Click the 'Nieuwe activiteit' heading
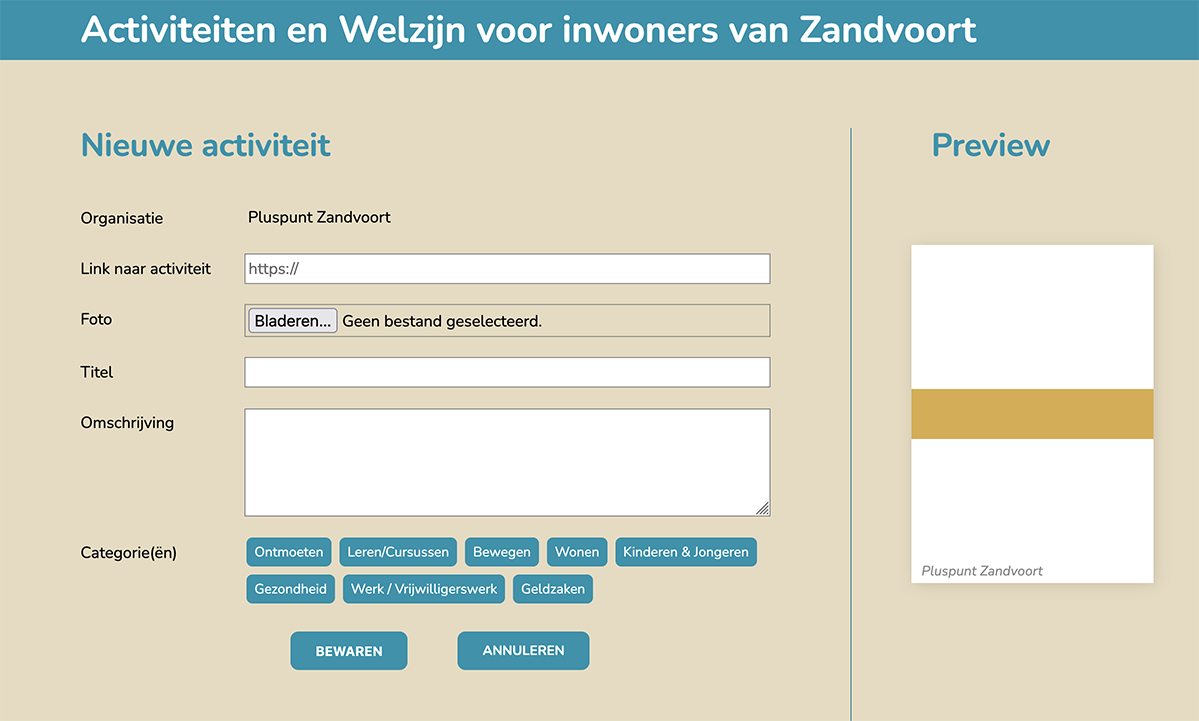Screen dimensions: 1199x721 click(206, 145)
